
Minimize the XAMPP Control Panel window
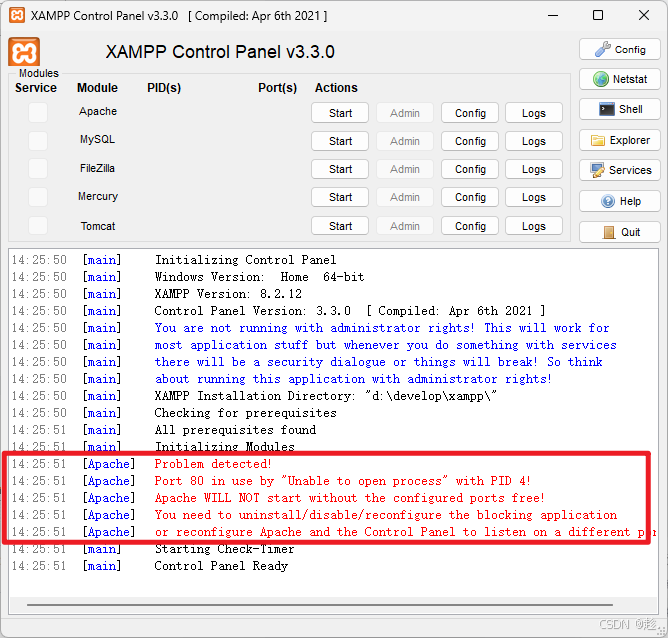[553, 16]
